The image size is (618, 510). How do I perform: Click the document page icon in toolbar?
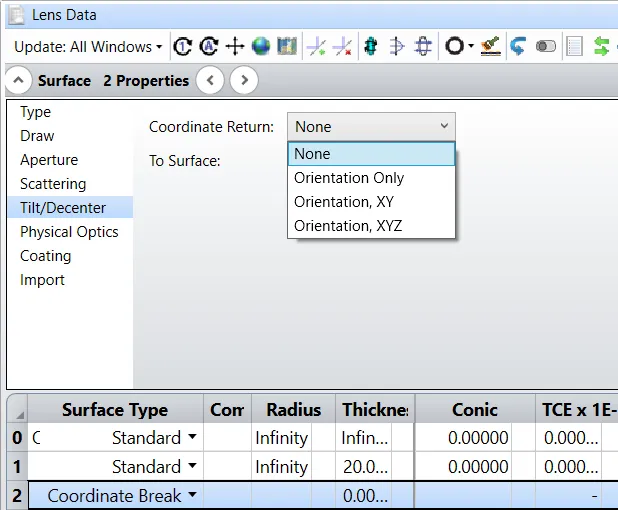point(574,47)
